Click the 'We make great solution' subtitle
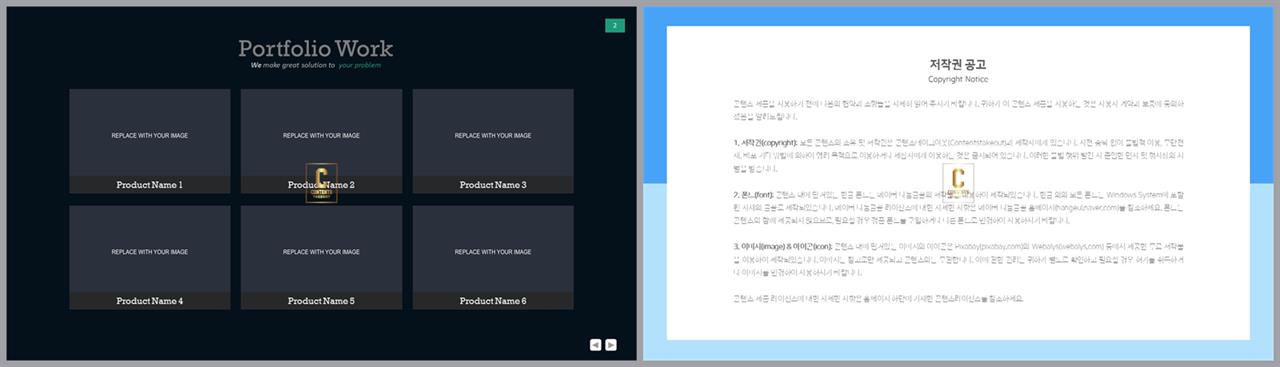Screen dimensions: 1280x367 [x=316, y=65]
